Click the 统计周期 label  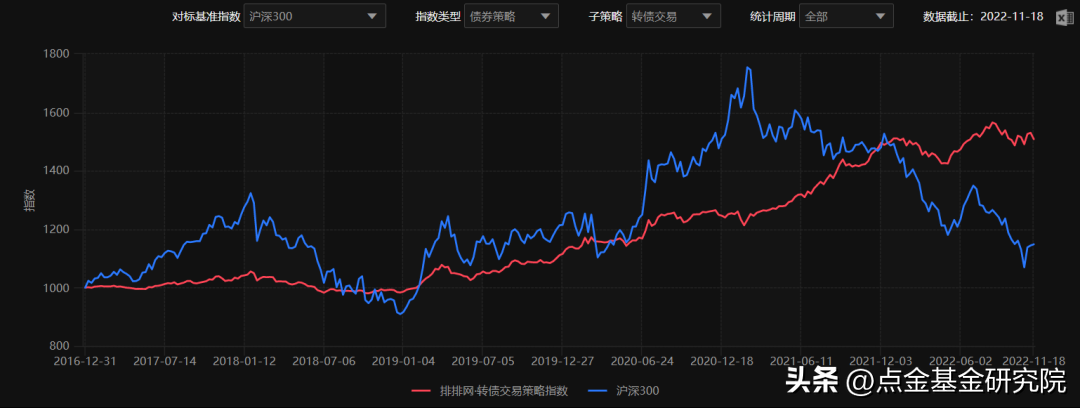772,17
